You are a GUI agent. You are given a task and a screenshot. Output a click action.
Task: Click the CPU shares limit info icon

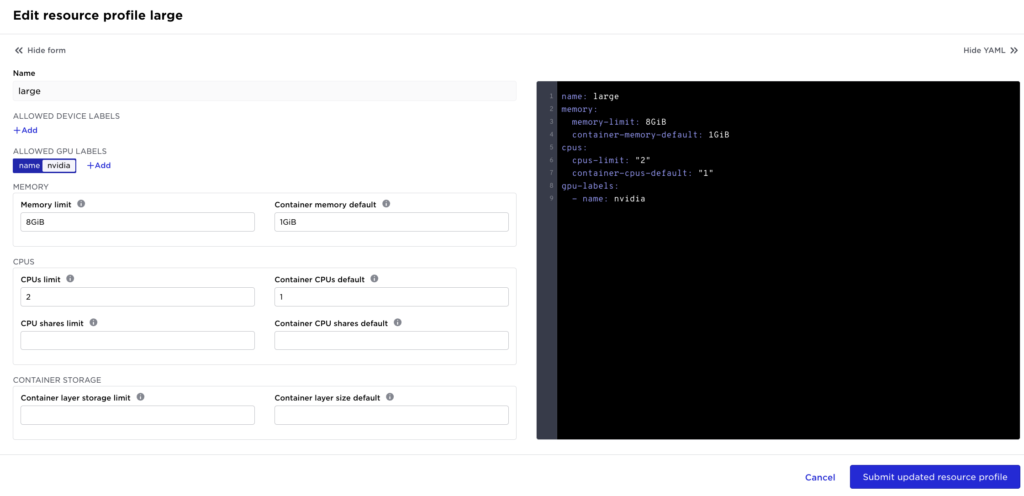tap(93, 322)
